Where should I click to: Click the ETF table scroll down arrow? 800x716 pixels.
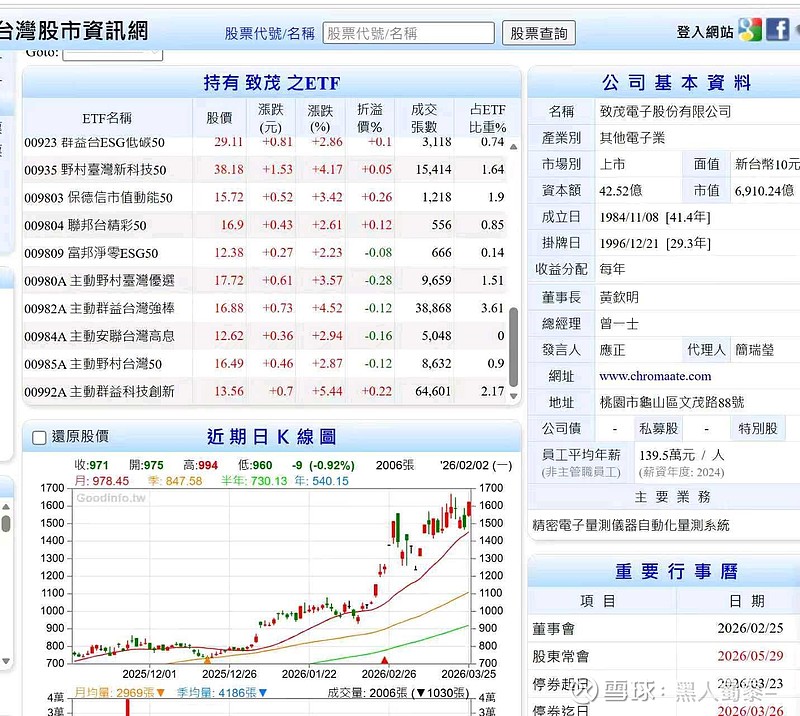(x=514, y=396)
